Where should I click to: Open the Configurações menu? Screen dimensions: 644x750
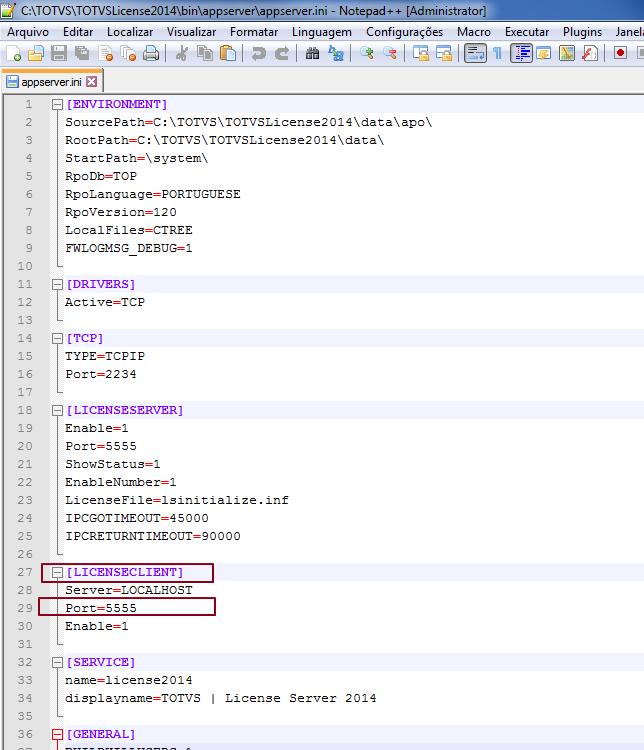(x=404, y=32)
